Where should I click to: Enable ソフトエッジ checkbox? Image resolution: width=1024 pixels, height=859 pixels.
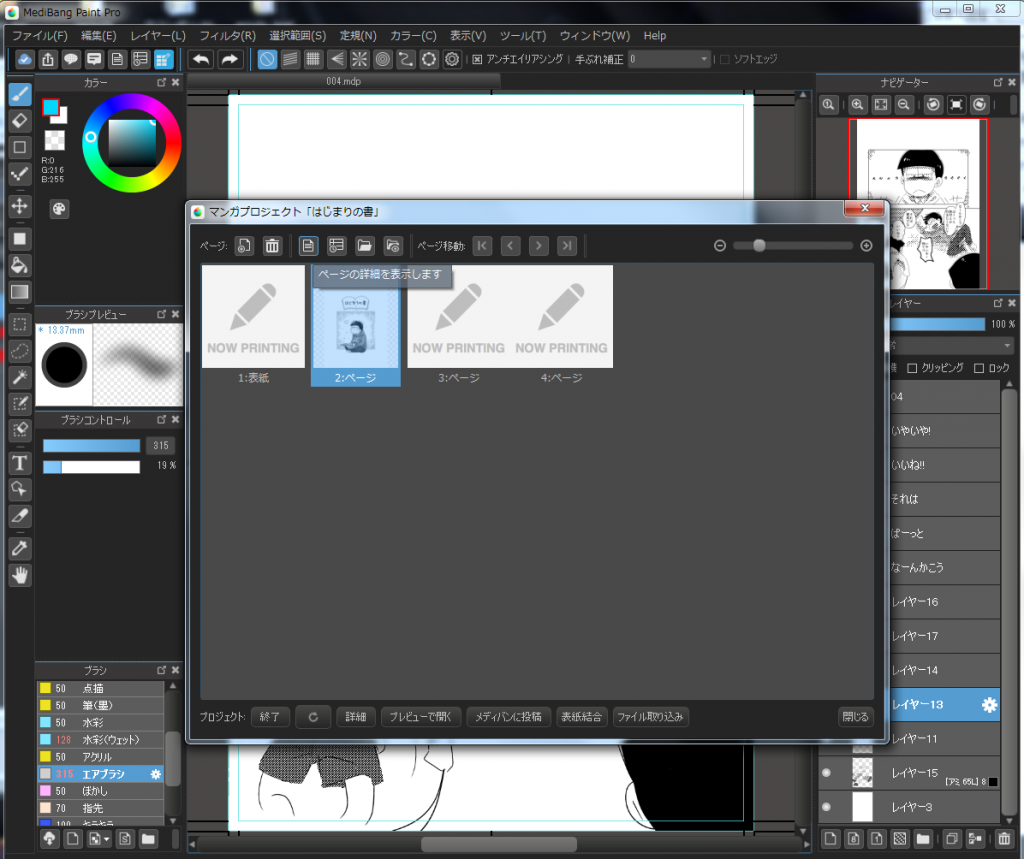[724, 59]
